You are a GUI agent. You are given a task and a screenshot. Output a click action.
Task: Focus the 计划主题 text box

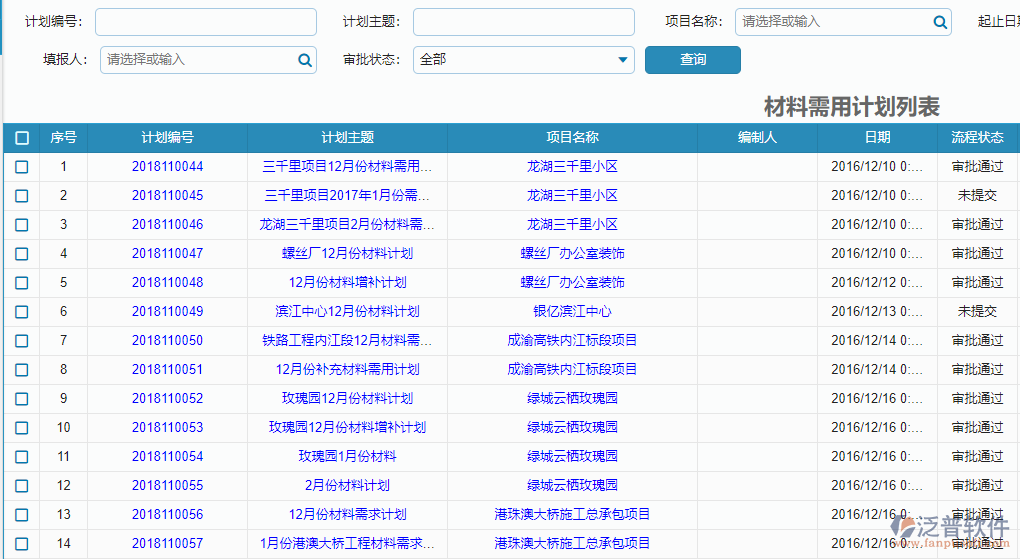pos(523,22)
